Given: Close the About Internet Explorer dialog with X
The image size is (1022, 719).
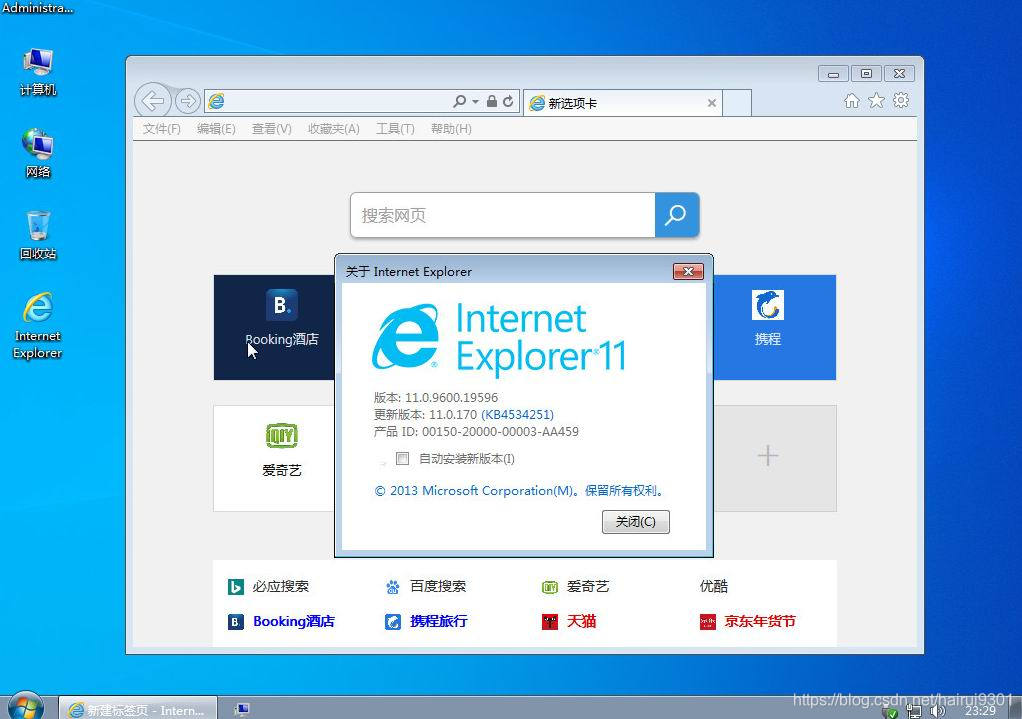Looking at the screenshot, I should click(688, 271).
